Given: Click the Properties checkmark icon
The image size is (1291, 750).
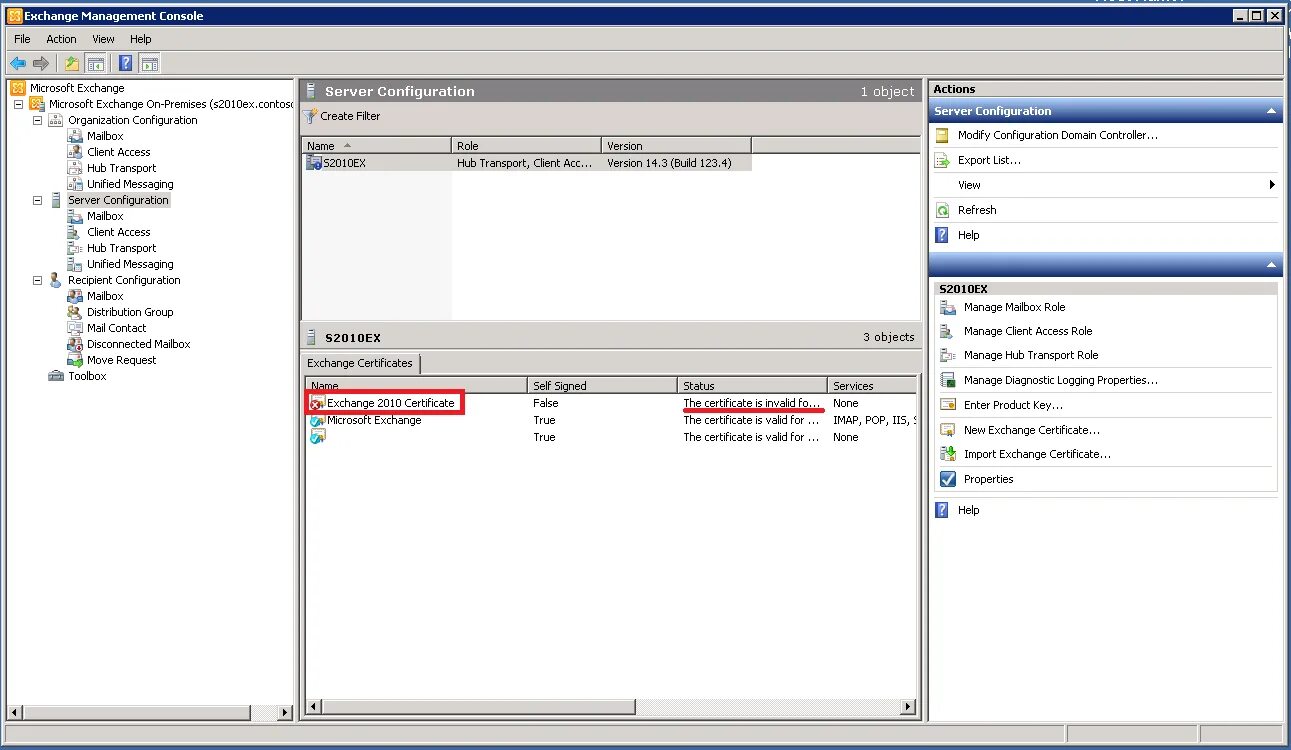Looking at the screenshot, I should pyautogui.click(x=948, y=479).
